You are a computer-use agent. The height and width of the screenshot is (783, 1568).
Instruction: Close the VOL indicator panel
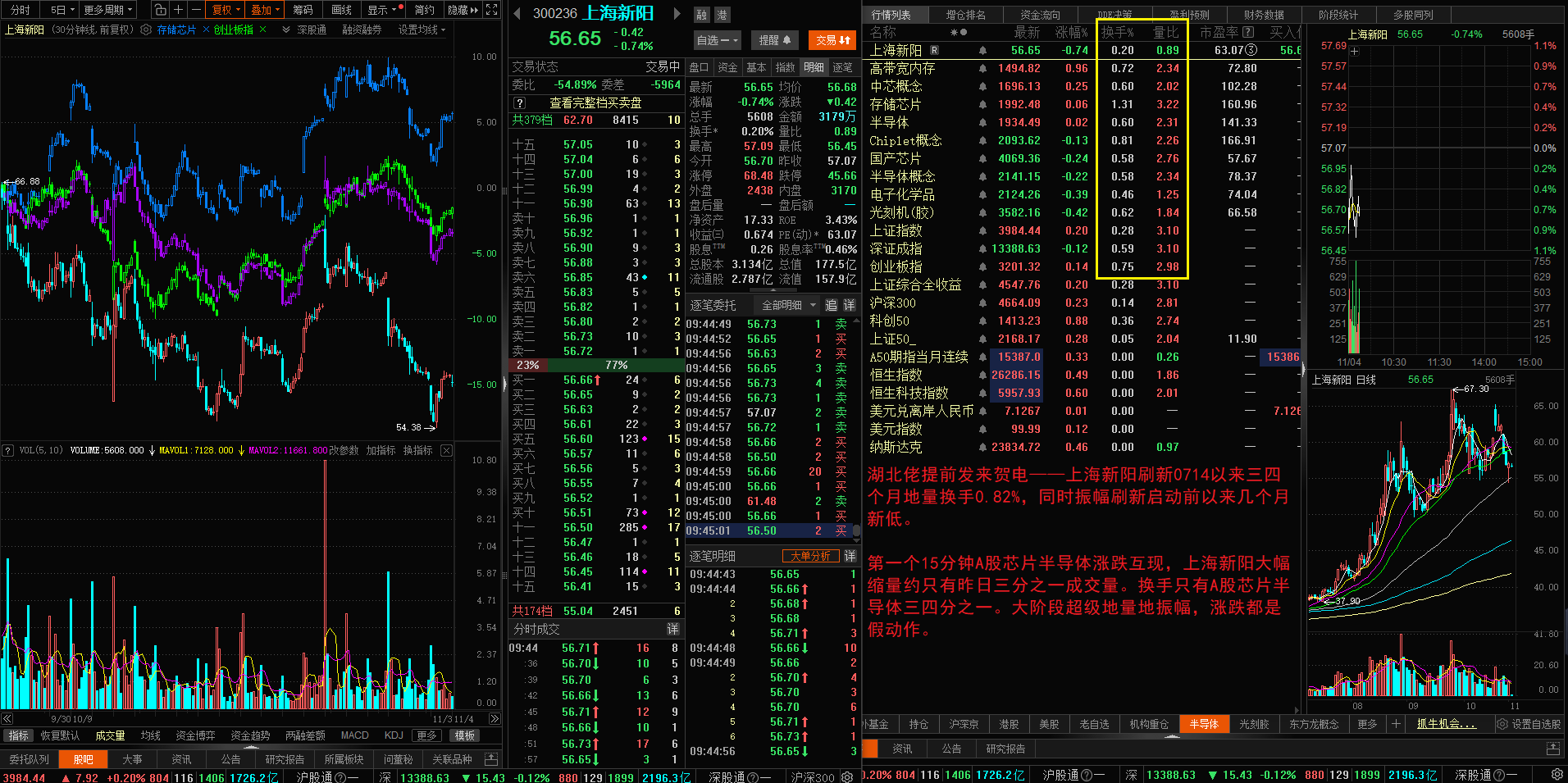(446, 450)
